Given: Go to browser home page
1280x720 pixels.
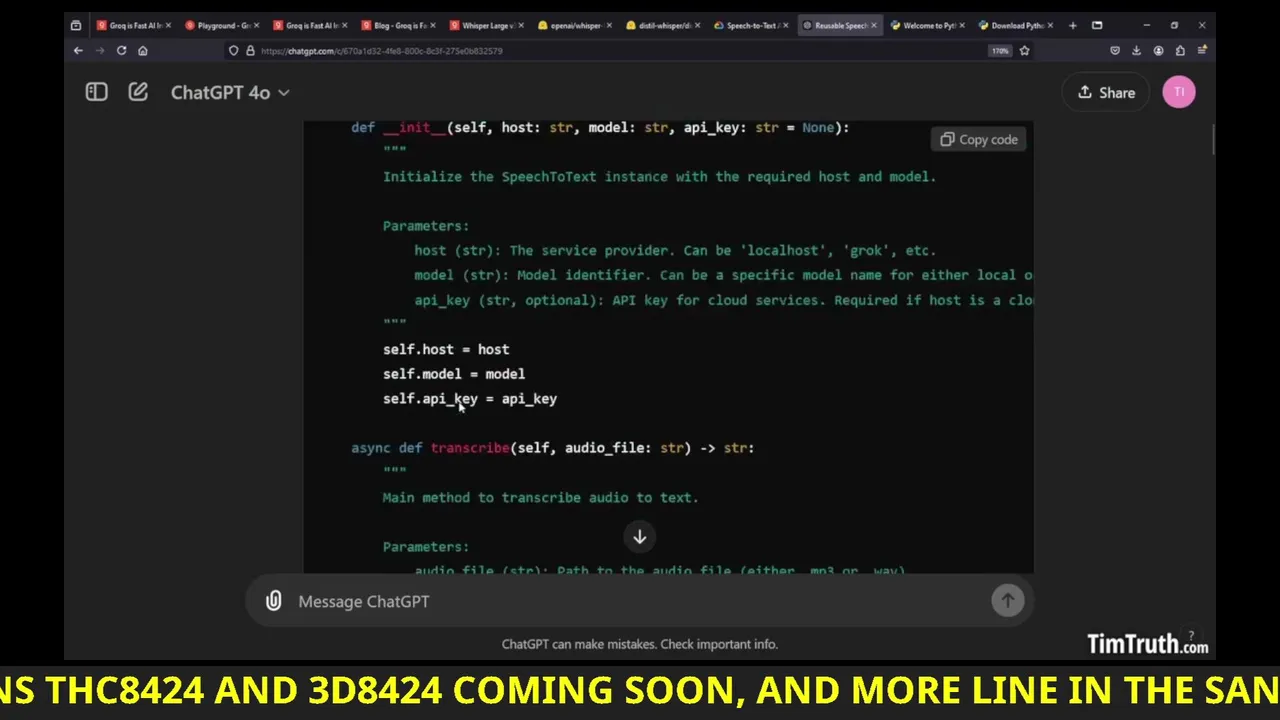Looking at the screenshot, I should coord(143,50).
